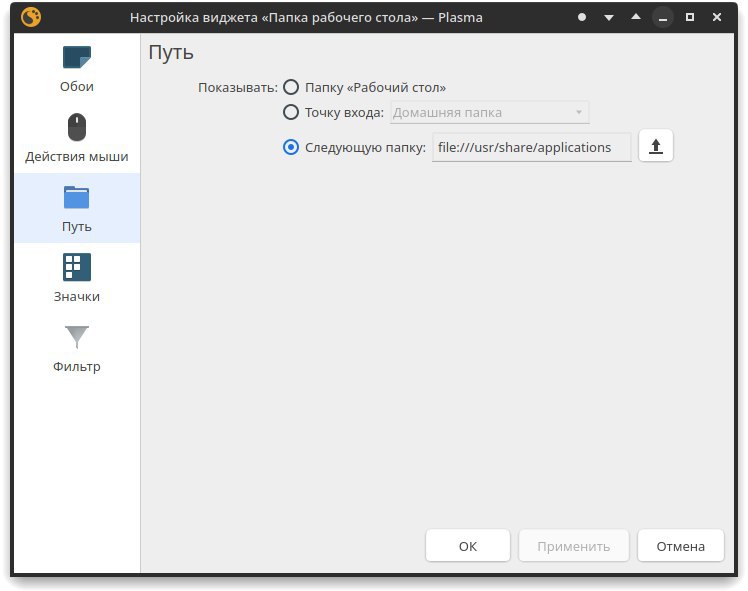Viewport: 748px width, 591px height.
Task: Click the title bar dot (keep on all desktops)
Action: click(x=582, y=18)
